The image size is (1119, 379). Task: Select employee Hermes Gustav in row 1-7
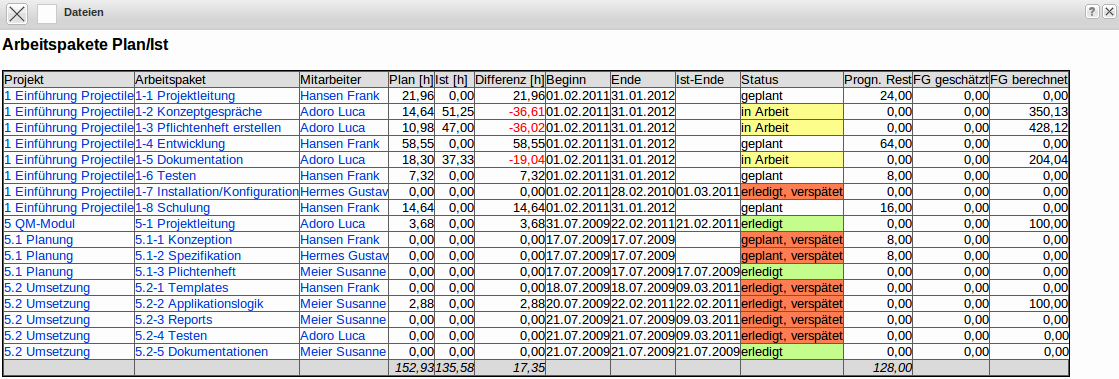(x=344, y=192)
